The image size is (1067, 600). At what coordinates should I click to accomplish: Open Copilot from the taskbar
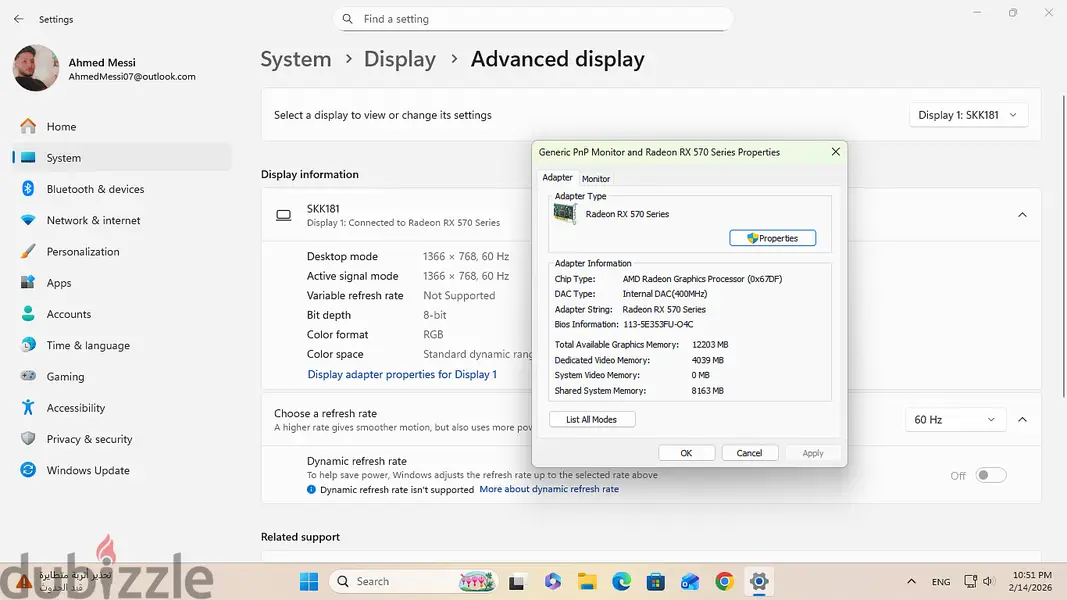point(553,582)
